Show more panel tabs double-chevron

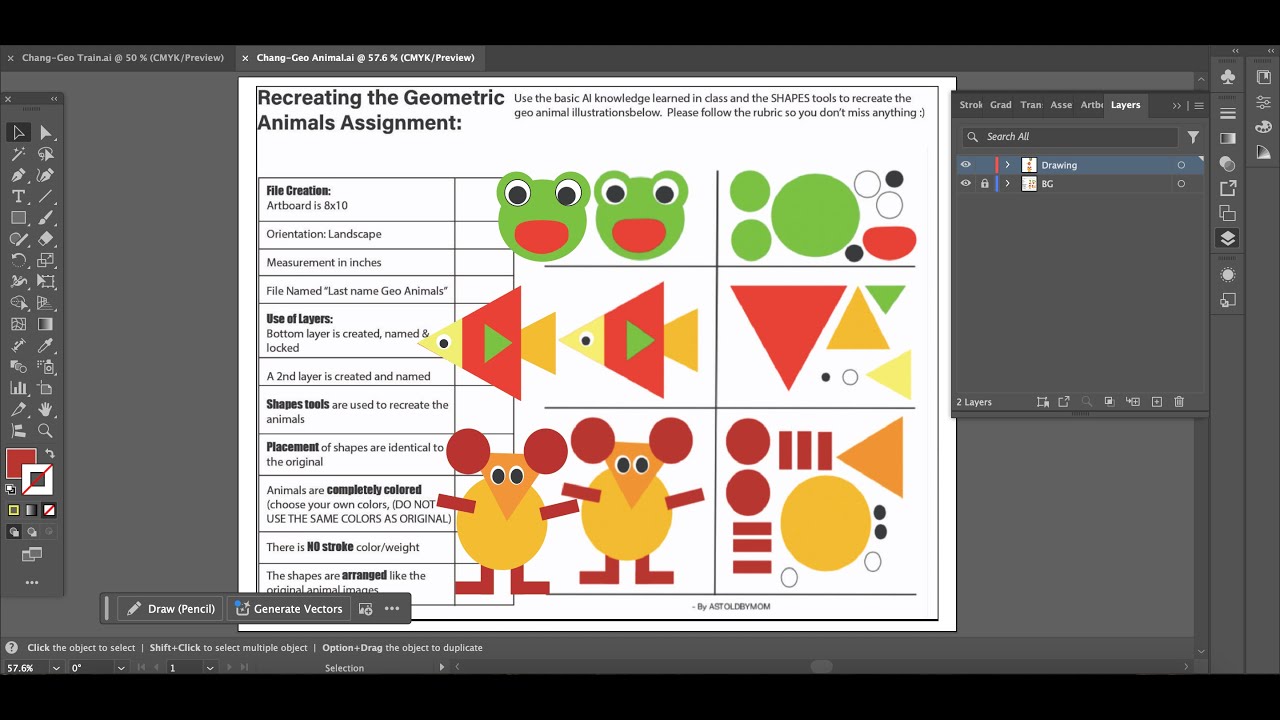[1177, 105]
